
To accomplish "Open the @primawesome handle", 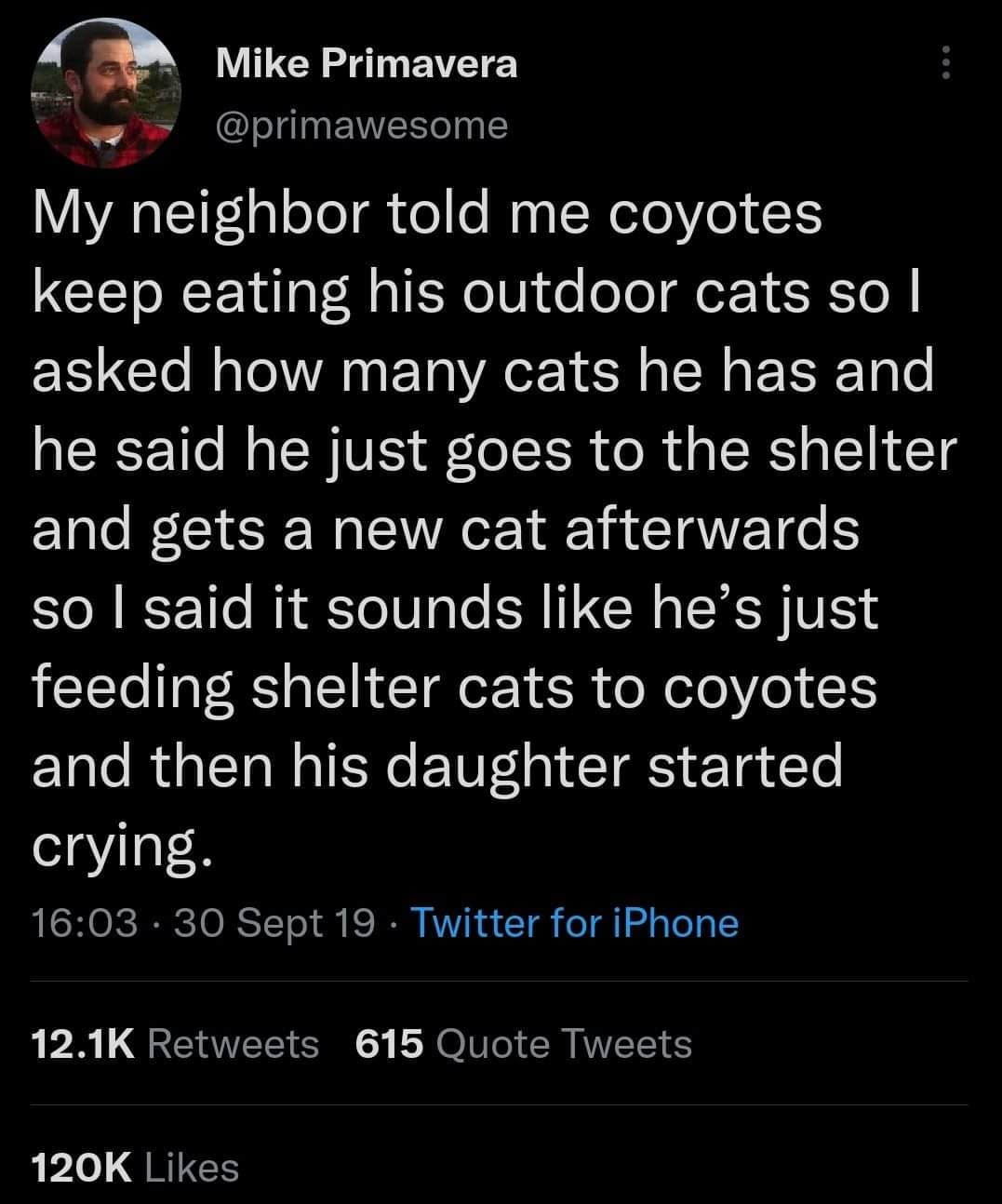I will (x=362, y=124).
